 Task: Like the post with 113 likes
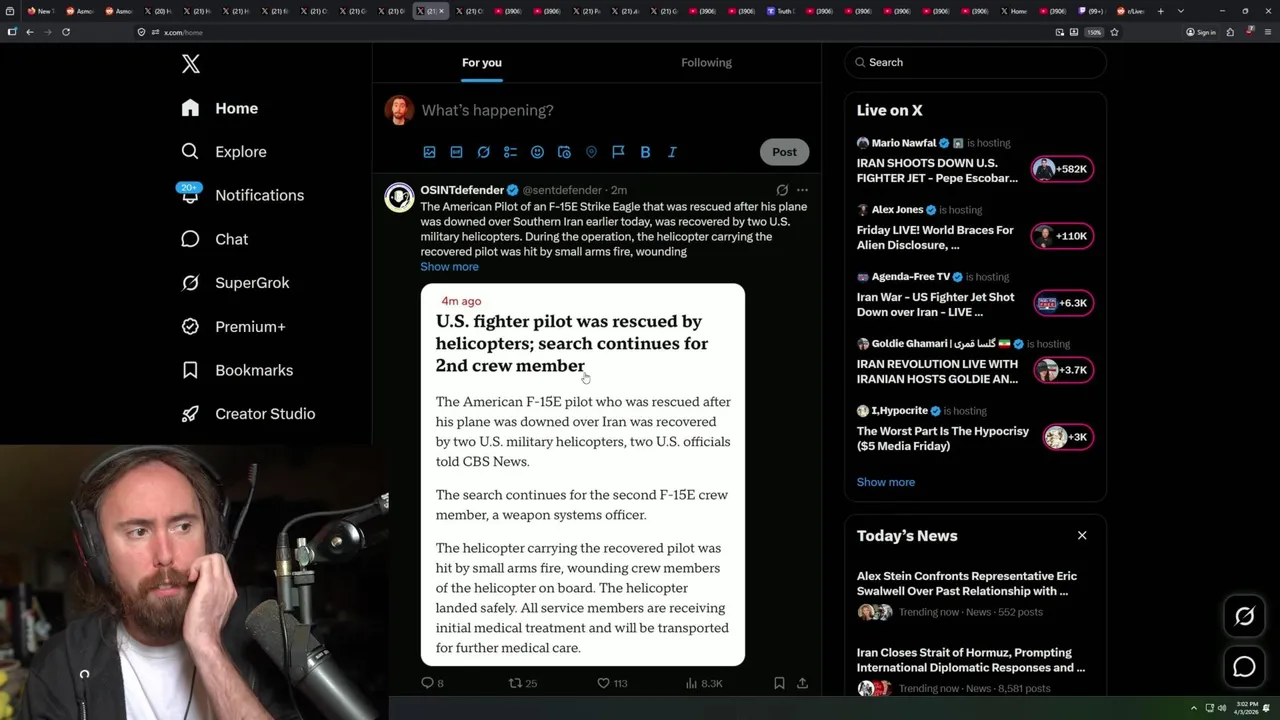click(612, 683)
